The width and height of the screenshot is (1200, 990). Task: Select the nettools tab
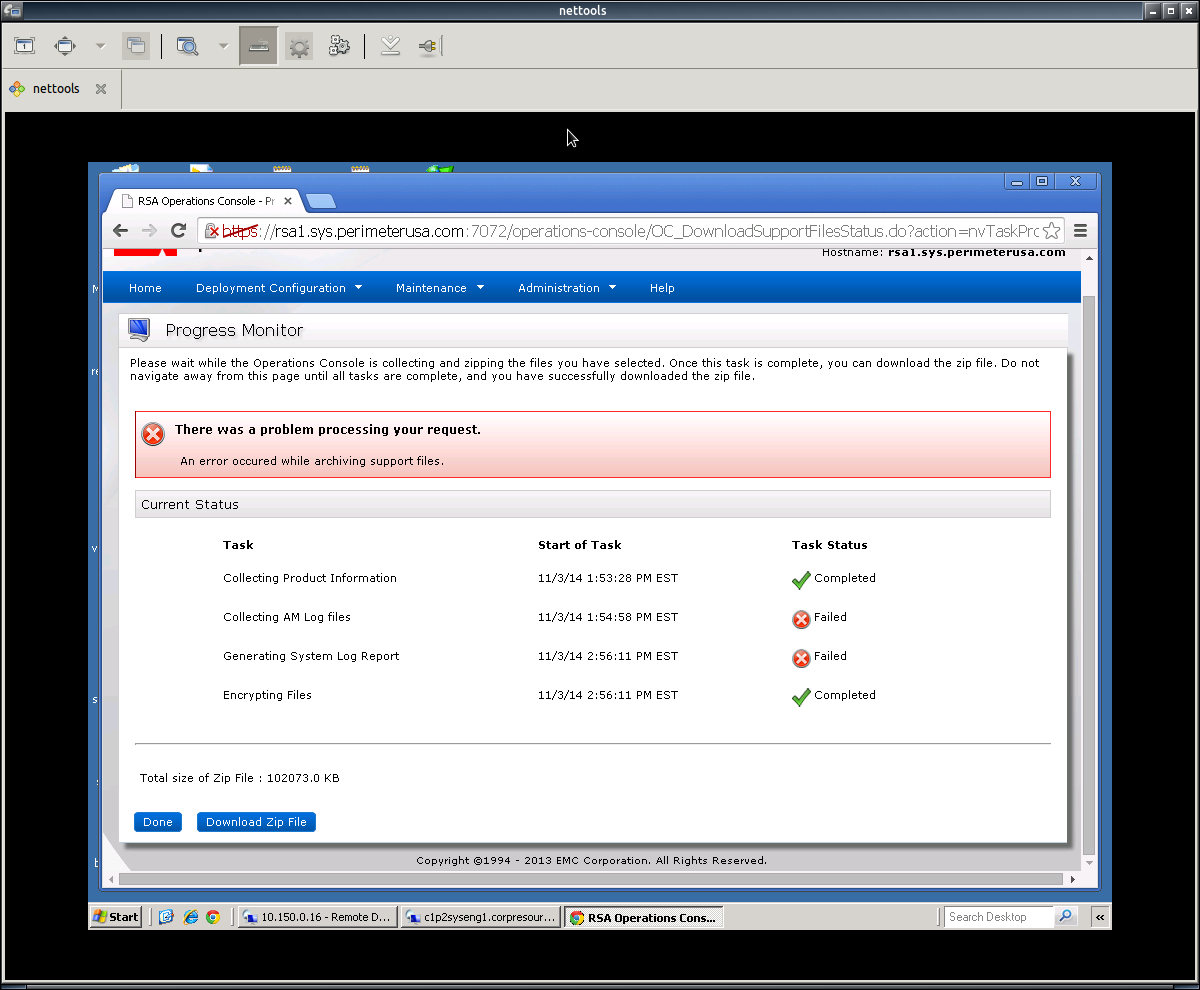(x=56, y=88)
